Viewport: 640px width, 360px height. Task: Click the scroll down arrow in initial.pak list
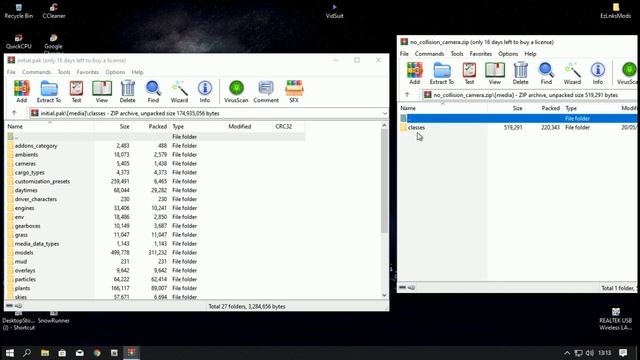point(384,295)
